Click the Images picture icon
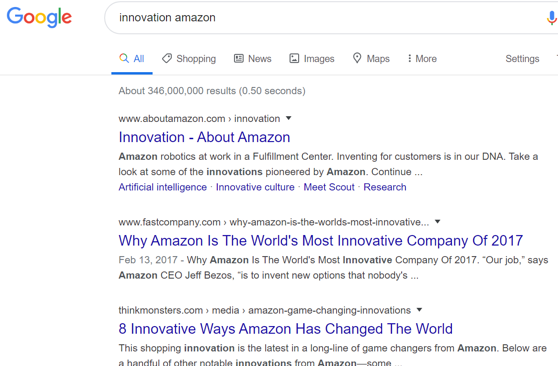The image size is (558, 366). click(294, 58)
